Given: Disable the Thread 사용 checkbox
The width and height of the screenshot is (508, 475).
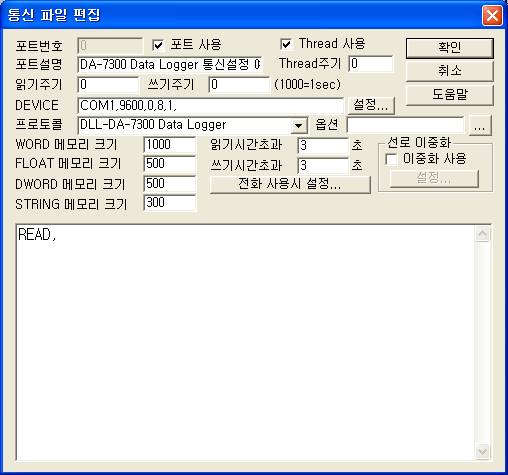Looking at the screenshot, I should click(286, 44).
